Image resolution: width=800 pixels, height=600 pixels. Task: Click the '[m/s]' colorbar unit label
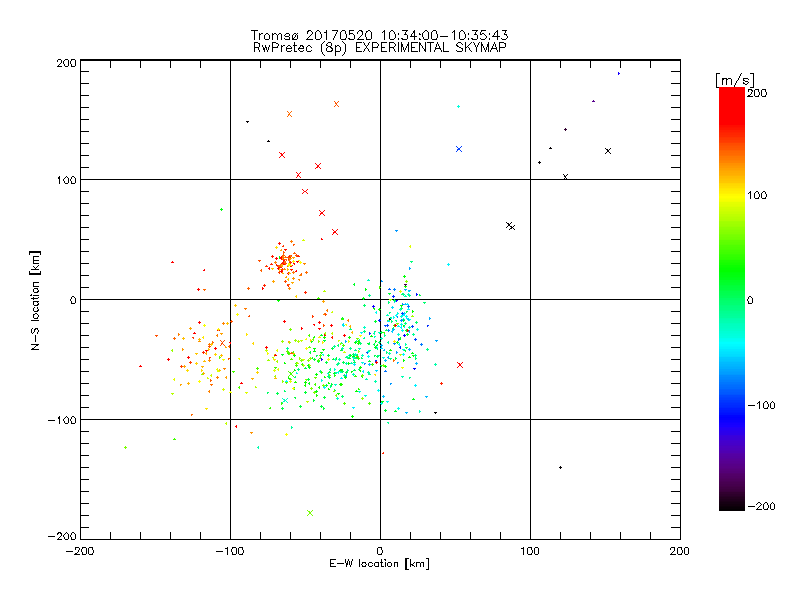coord(735,80)
